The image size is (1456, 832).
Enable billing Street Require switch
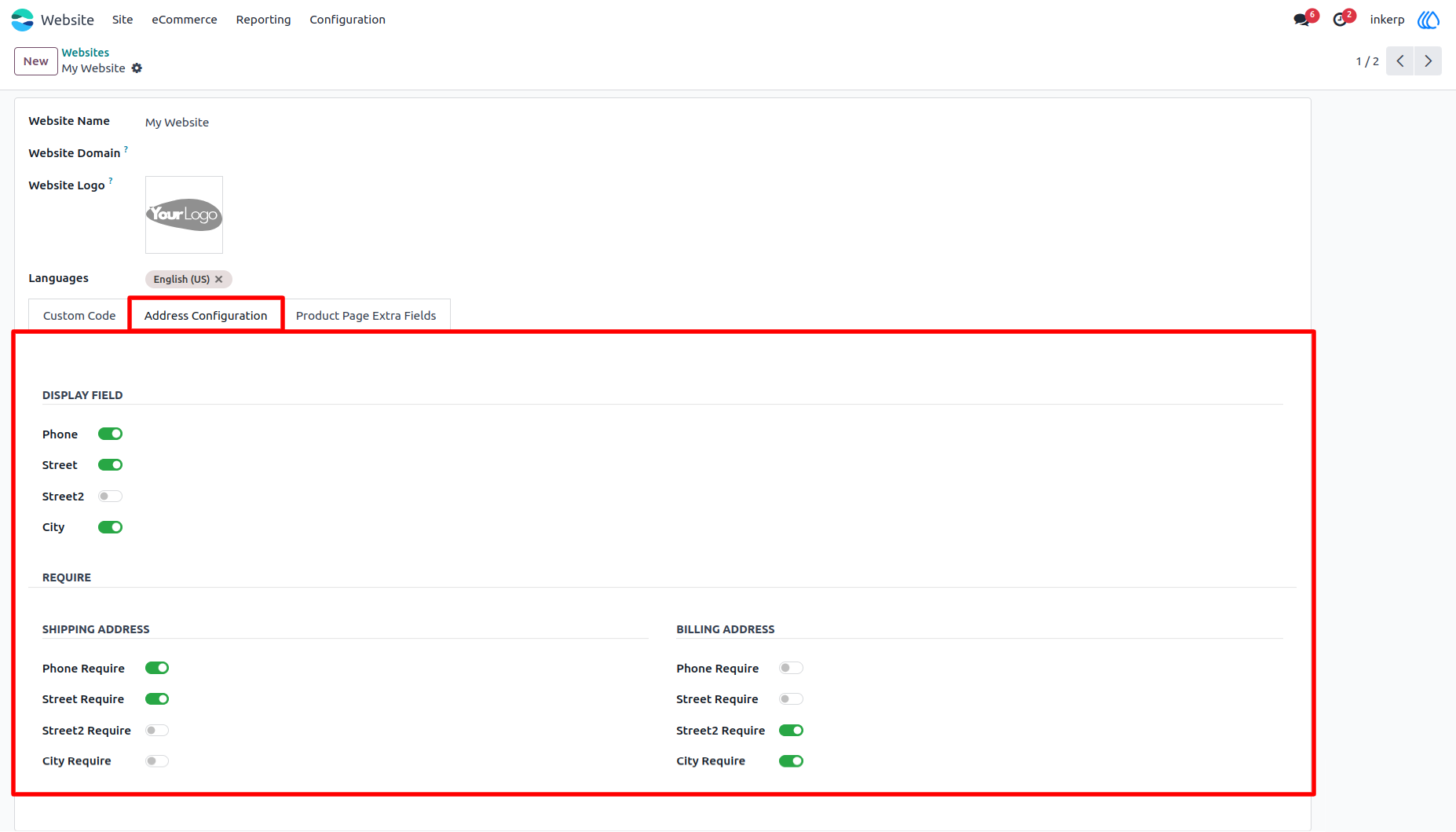point(791,699)
